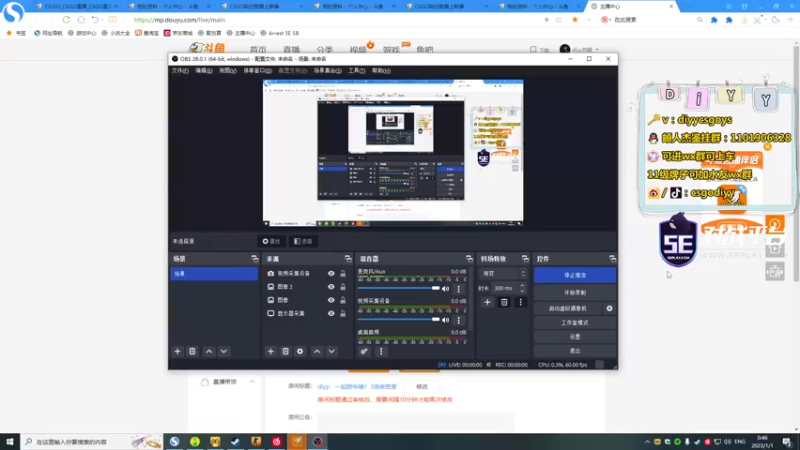Image resolution: width=800 pixels, height=450 pixels.
Task: Hide the 图像 source with eye icon
Action: [x=331, y=300]
